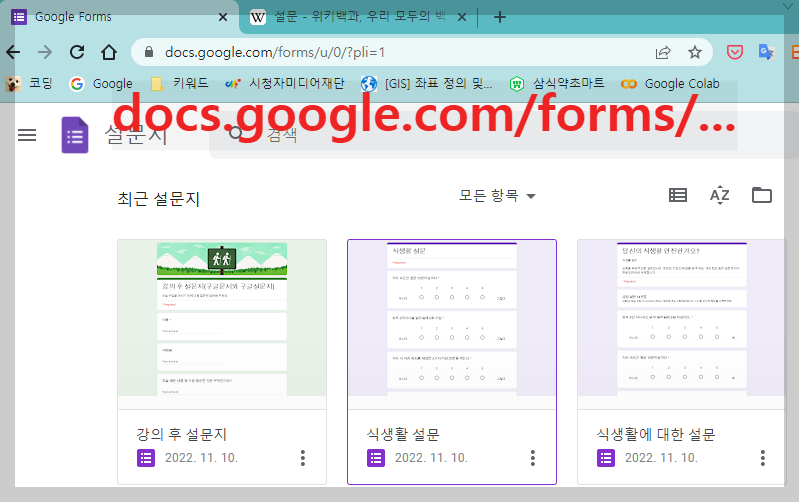Screen dimensions: 799x502
Task: Open the file picker folder icon
Action: point(762,195)
